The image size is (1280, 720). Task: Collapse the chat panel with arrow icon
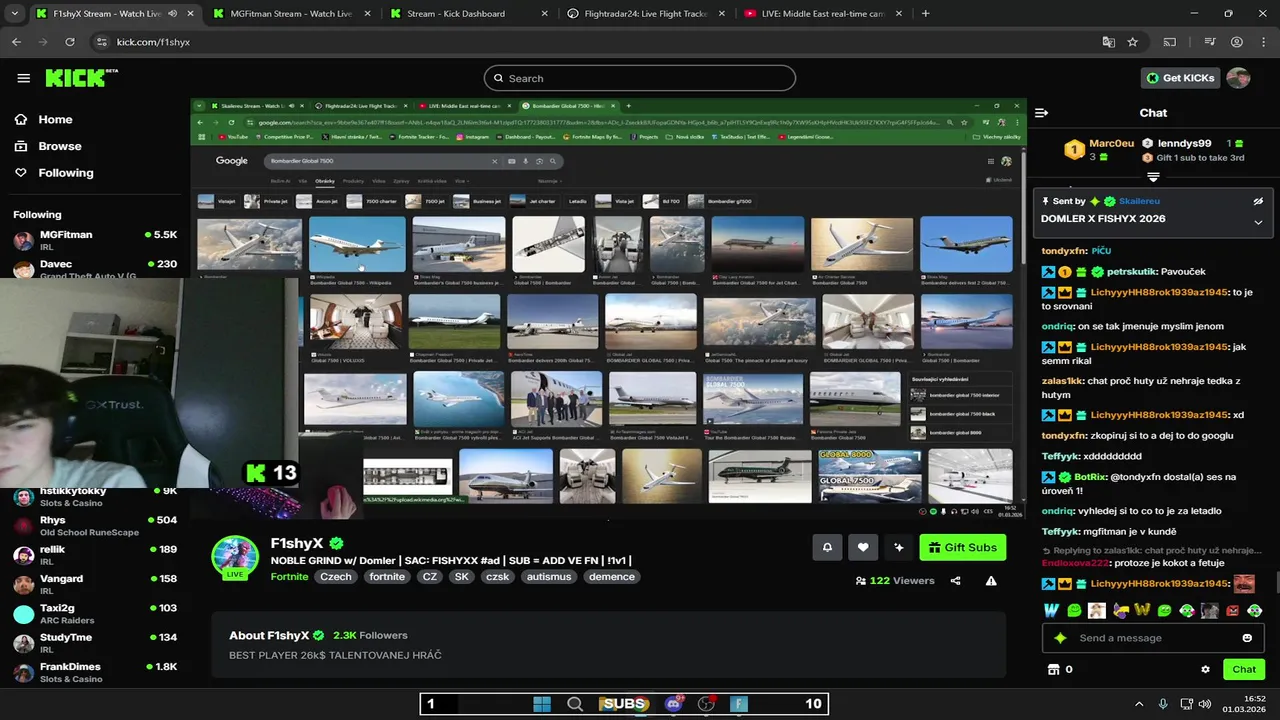[x=1041, y=113]
